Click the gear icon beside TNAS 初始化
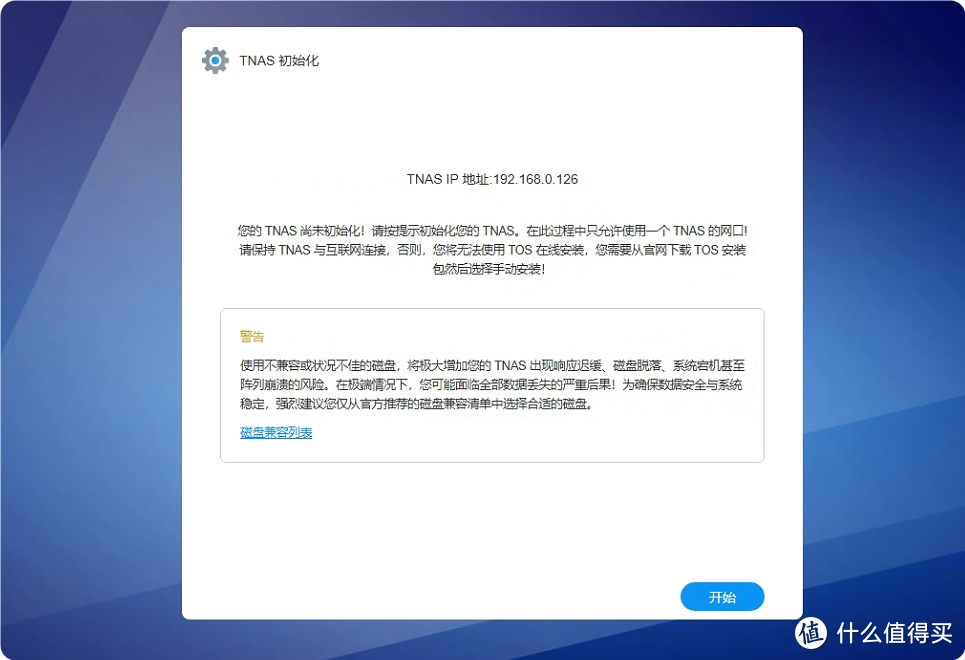Viewport: 965px width, 660px height. point(215,60)
